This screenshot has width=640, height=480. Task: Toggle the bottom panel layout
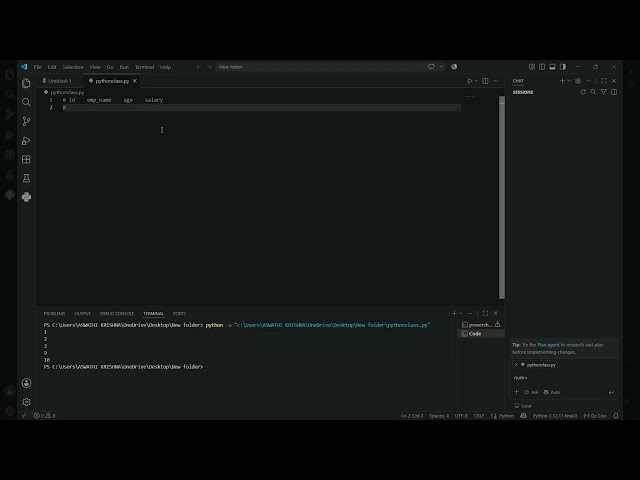(552, 67)
